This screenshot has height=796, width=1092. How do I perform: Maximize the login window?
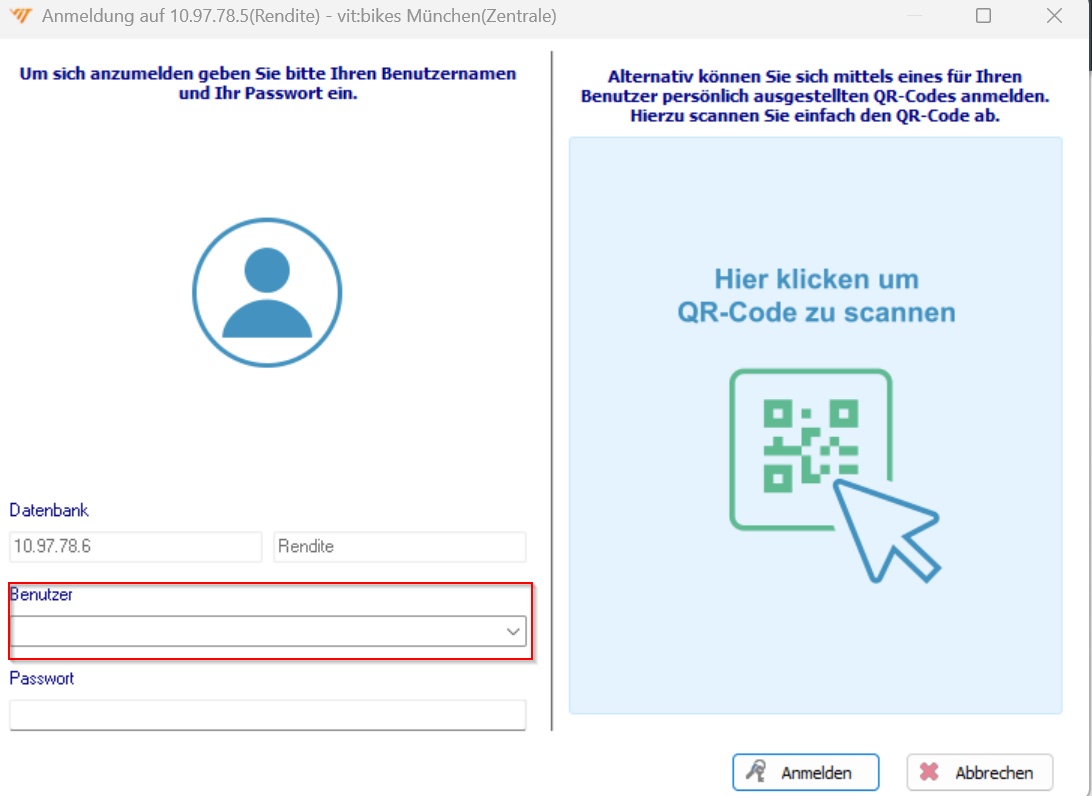[983, 16]
